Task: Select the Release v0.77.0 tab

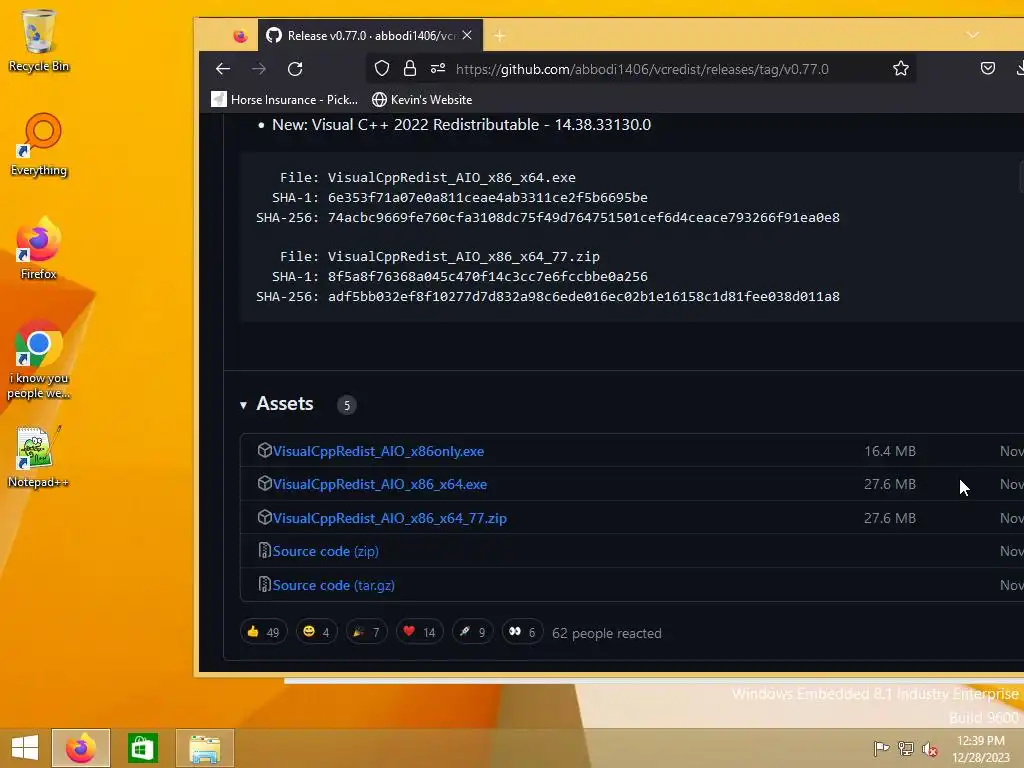Action: (x=370, y=35)
